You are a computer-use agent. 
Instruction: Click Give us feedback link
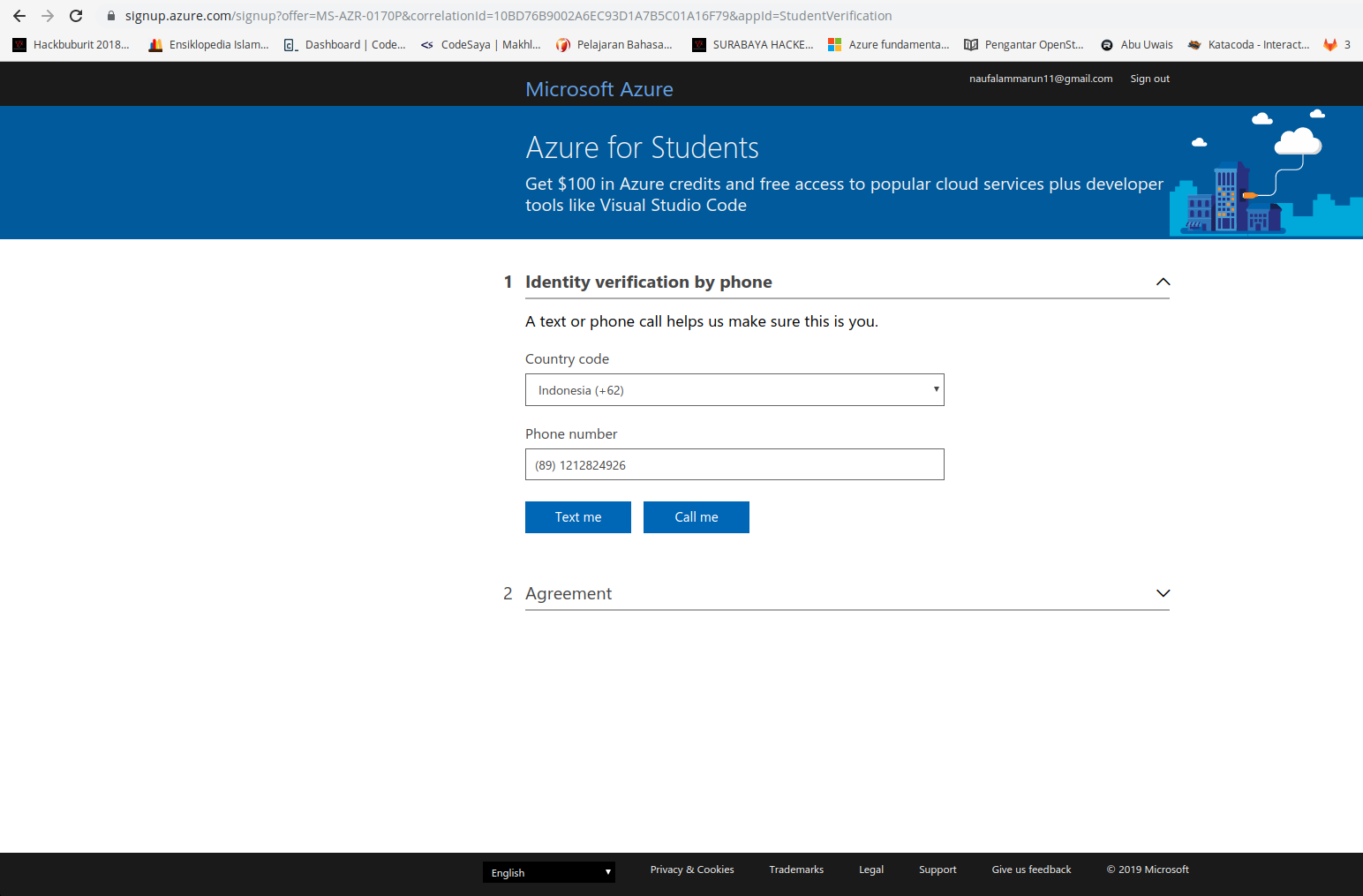[1031, 870]
